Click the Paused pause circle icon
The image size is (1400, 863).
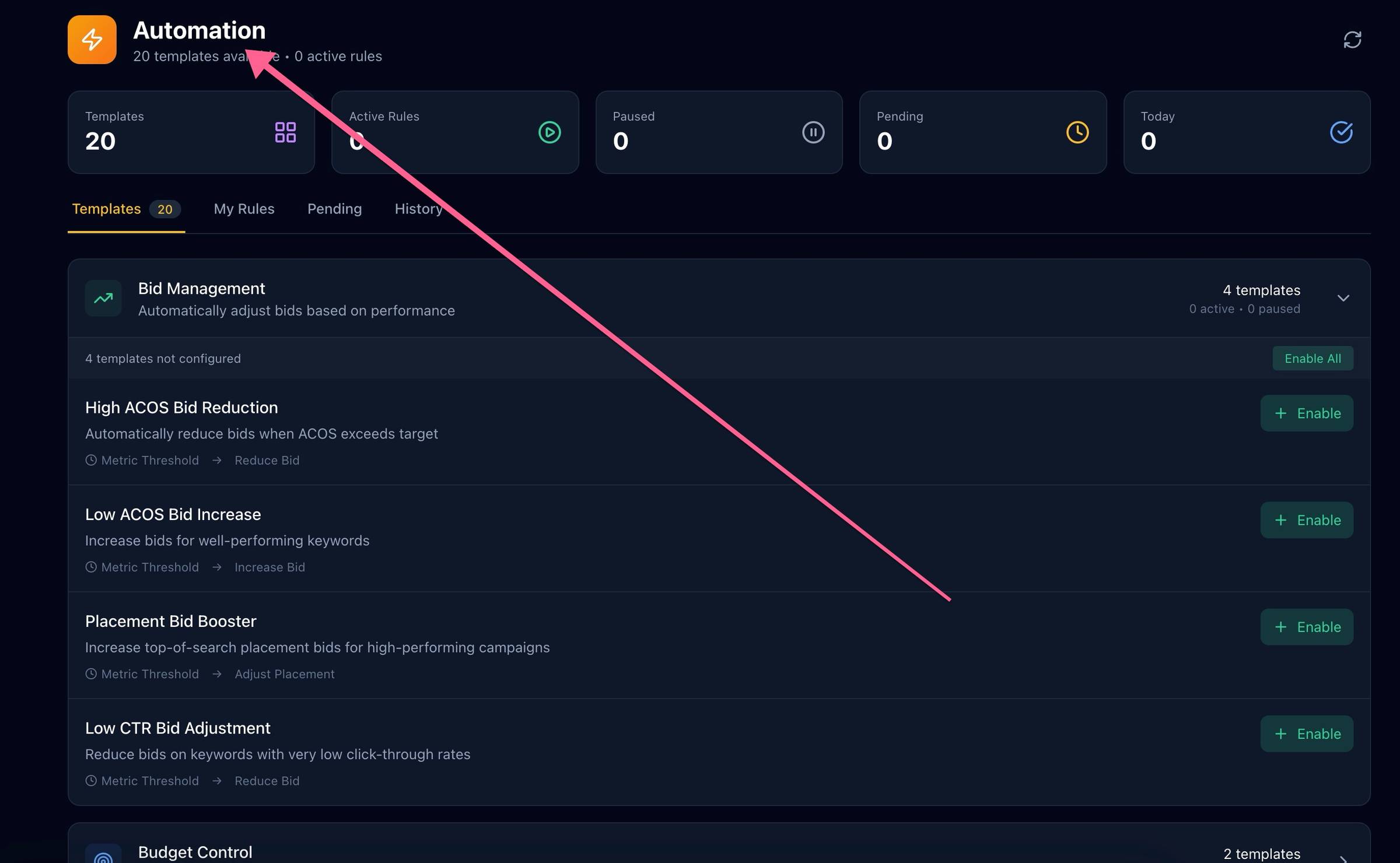pos(813,132)
